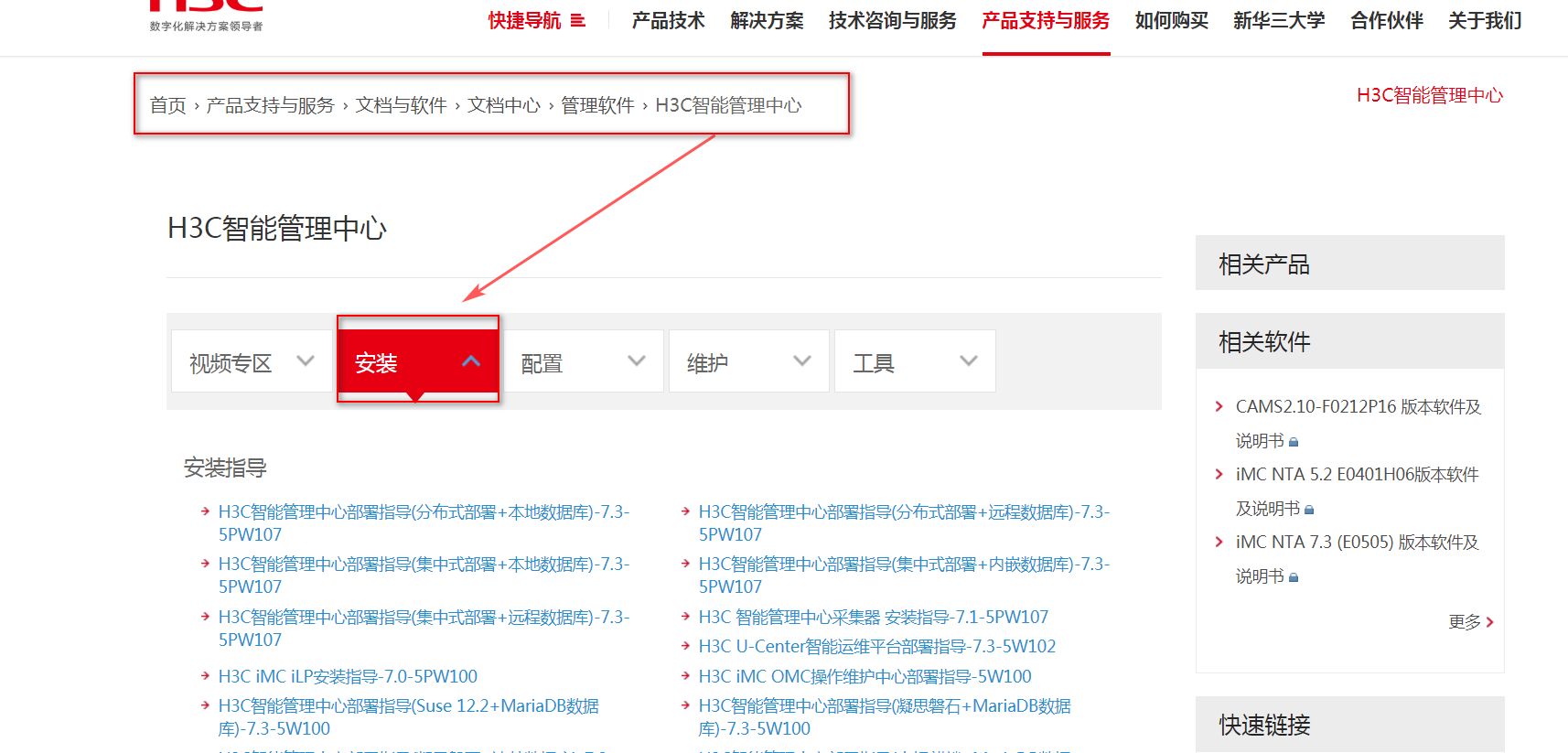Click the chevron on the 配置 tab
This screenshot has height=753, width=1568.
637,361
